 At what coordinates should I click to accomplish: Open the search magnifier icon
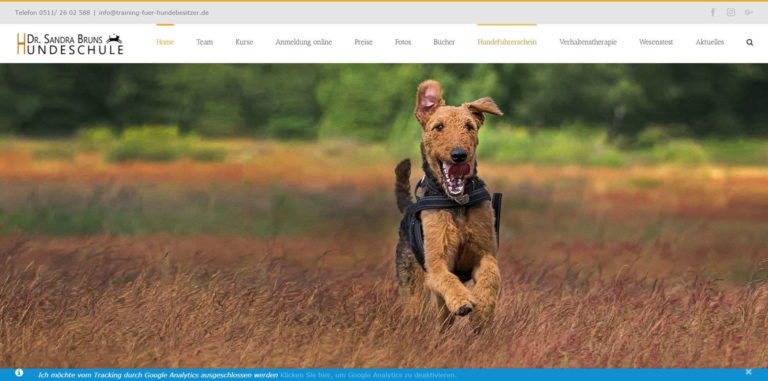pyautogui.click(x=749, y=42)
